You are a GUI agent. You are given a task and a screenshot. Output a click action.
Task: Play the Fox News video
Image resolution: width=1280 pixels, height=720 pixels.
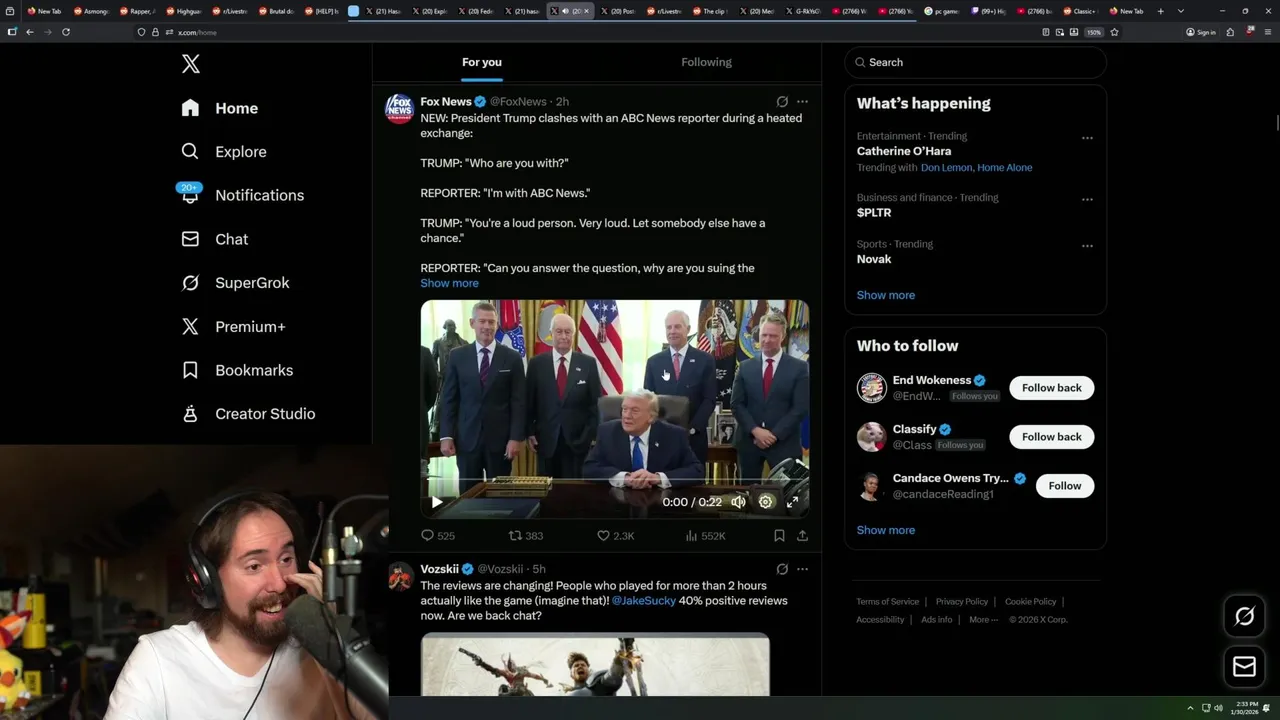point(436,502)
